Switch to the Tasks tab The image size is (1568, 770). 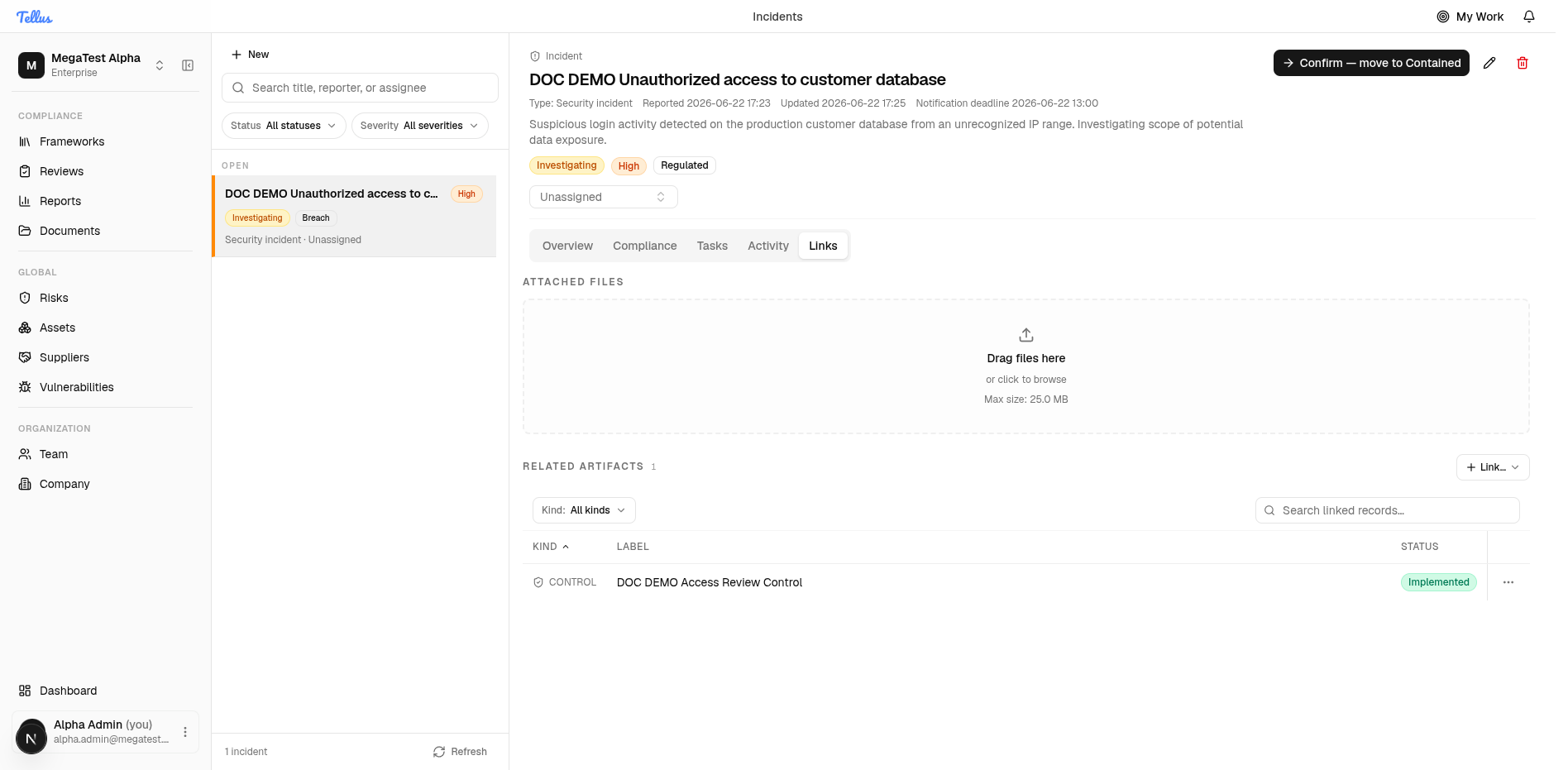(712, 246)
